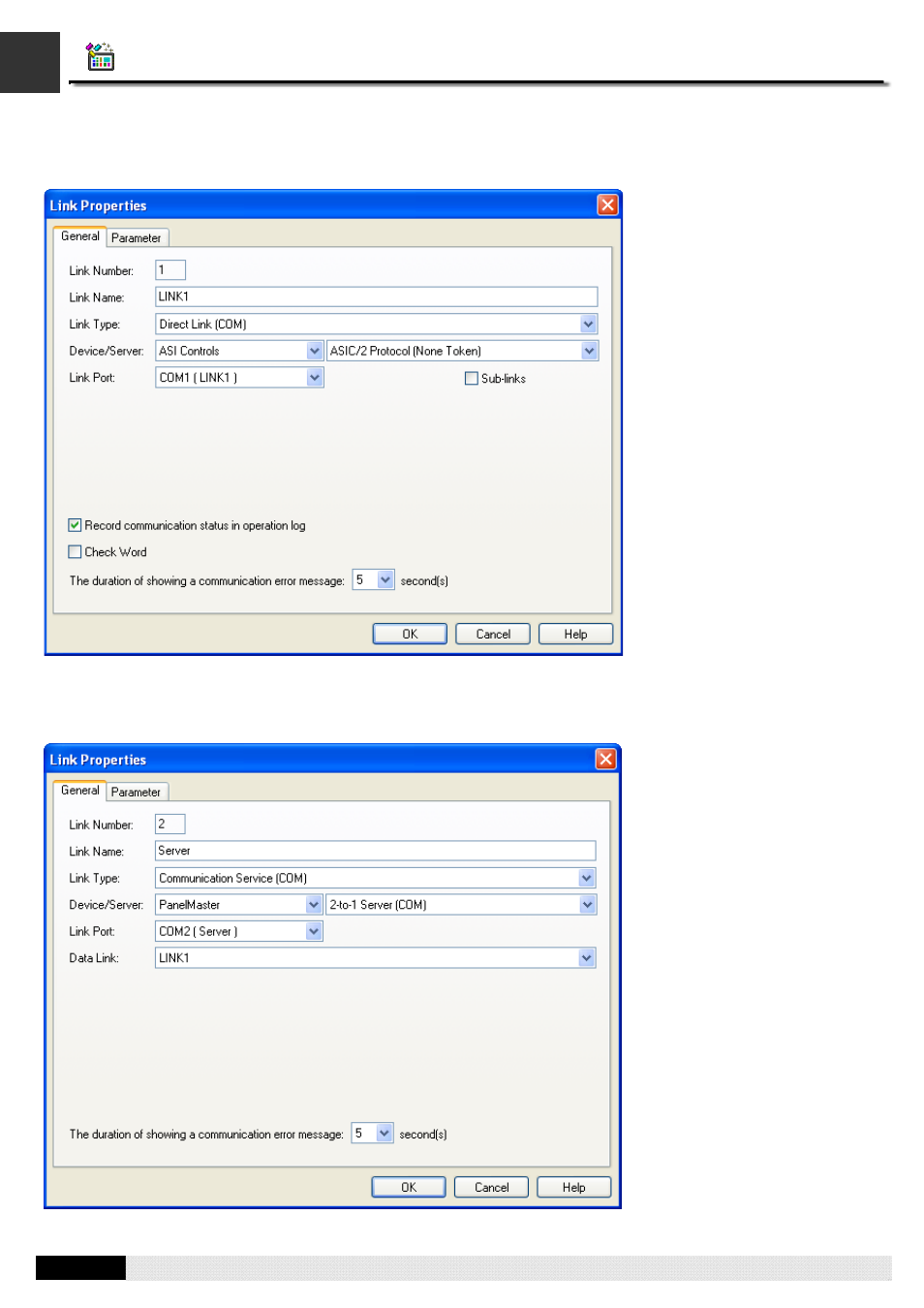924x1308 pixels.
Task: Open error duration dropdown in LINK1 dialog
Action: click(385, 580)
